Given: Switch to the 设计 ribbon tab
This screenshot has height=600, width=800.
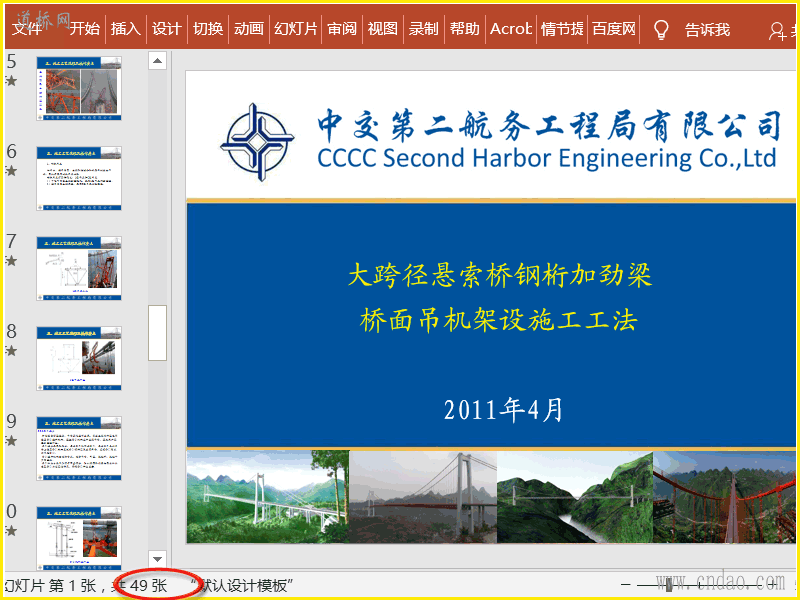Looking at the screenshot, I should (x=167, y=29).
